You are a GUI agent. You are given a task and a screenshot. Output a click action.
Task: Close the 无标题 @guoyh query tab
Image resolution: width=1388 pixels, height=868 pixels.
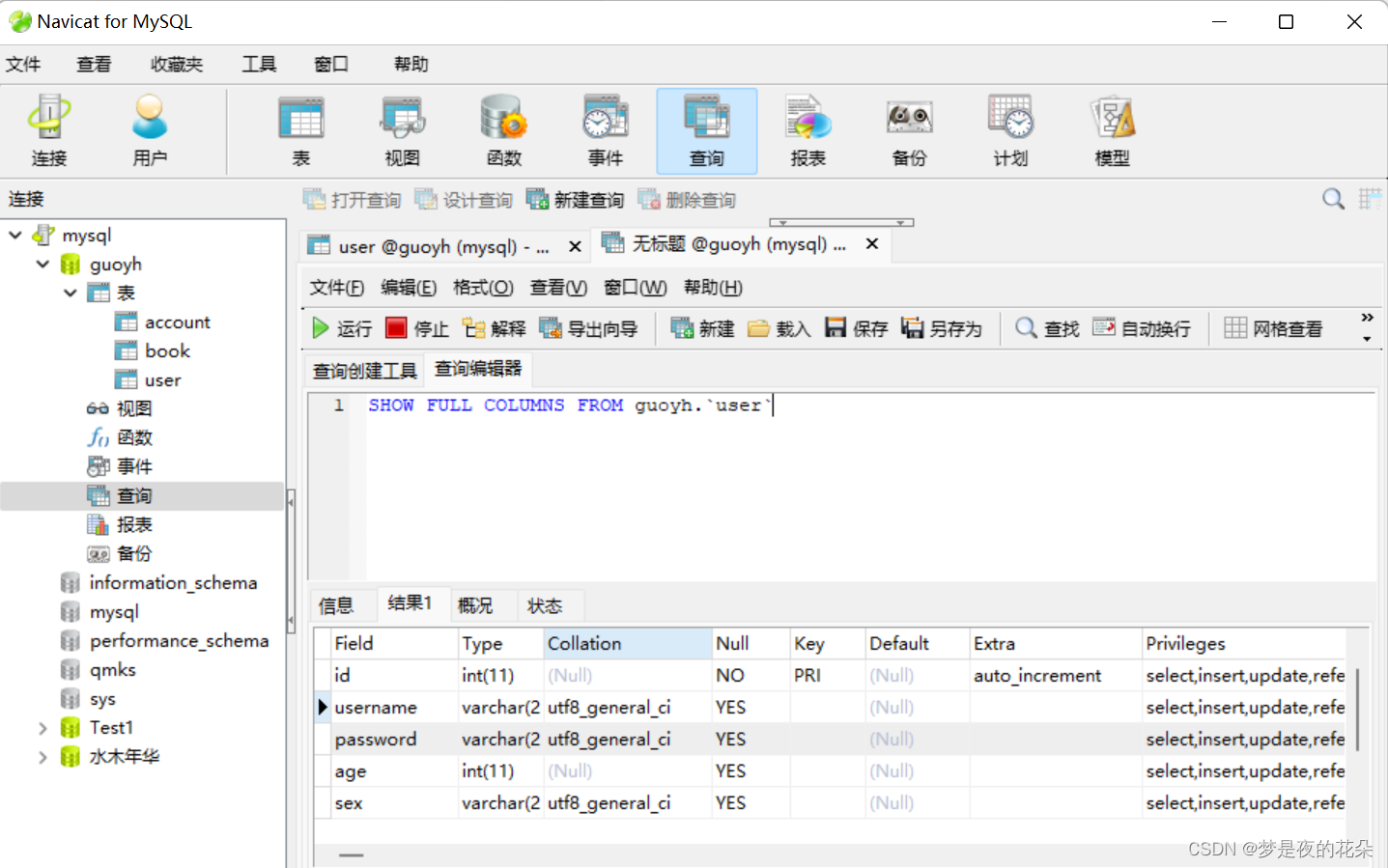(x=872, y=243)
